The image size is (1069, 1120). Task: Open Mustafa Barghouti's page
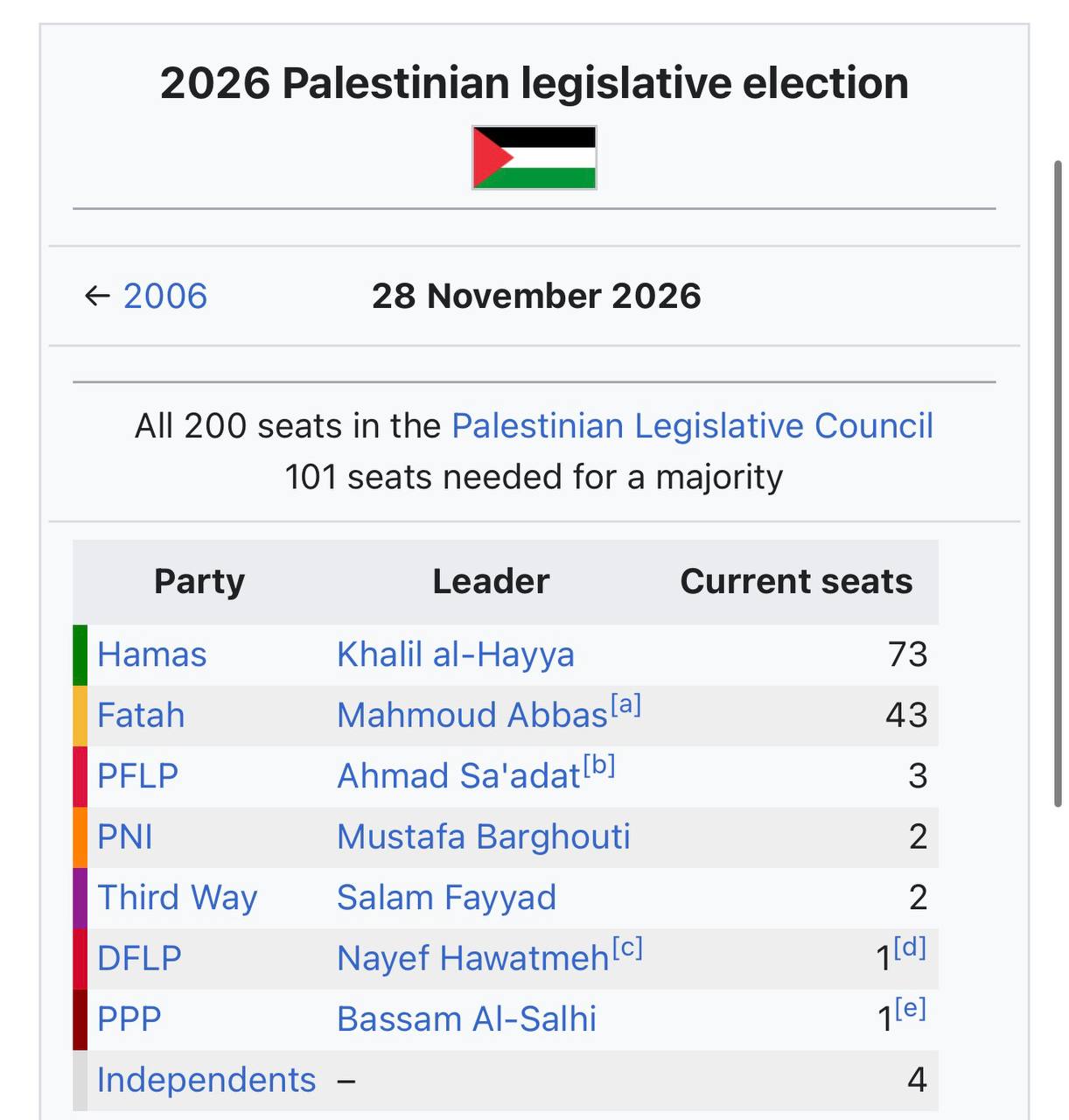tap(484, 837)
